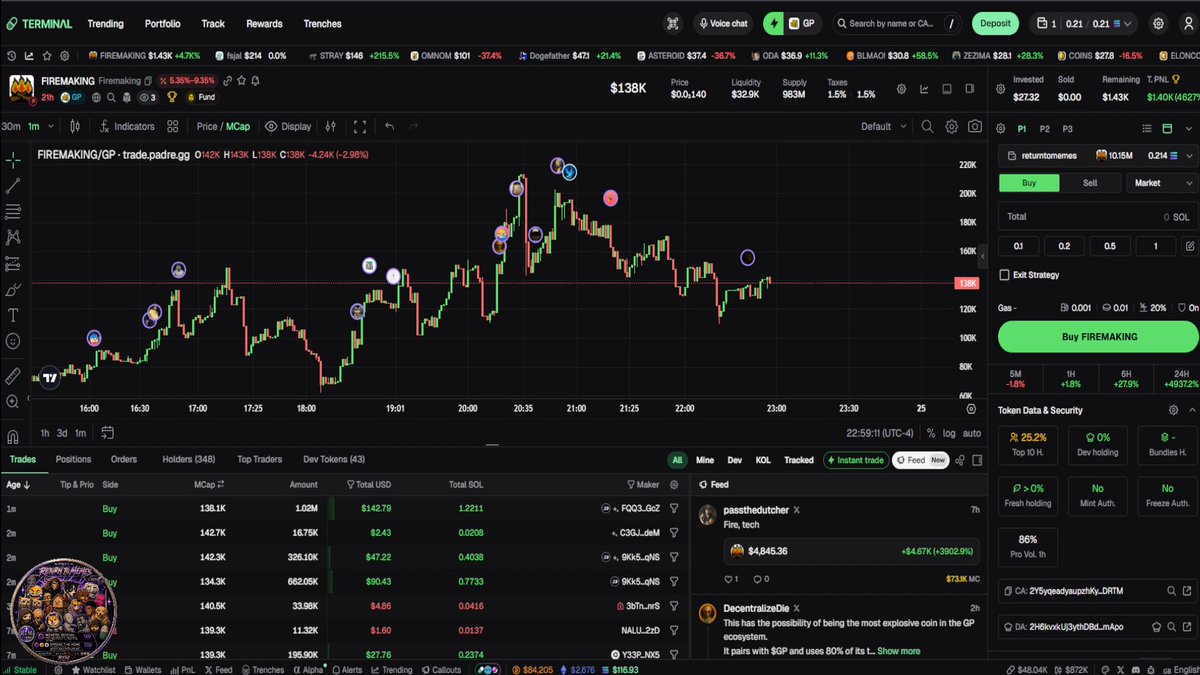
Task: Open the emoji sticker tool
Action: point(13,341)
